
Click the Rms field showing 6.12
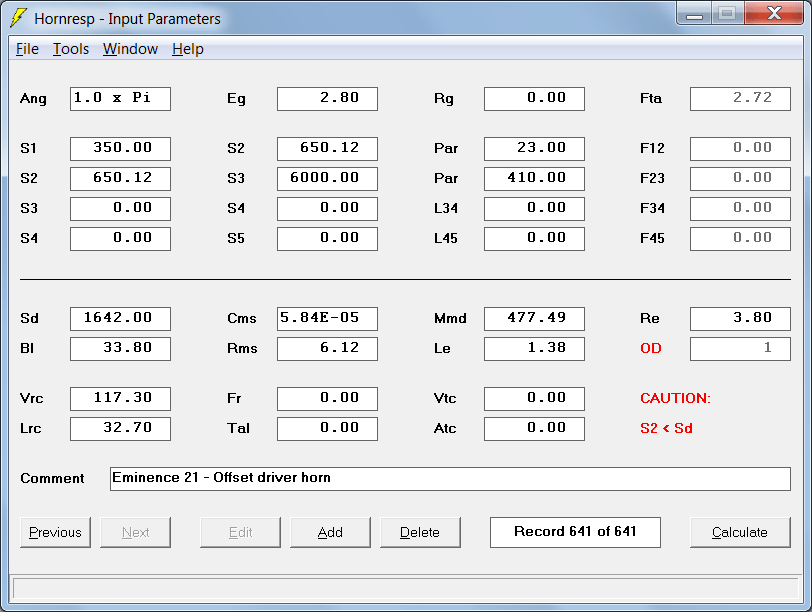tap(327, 348)
